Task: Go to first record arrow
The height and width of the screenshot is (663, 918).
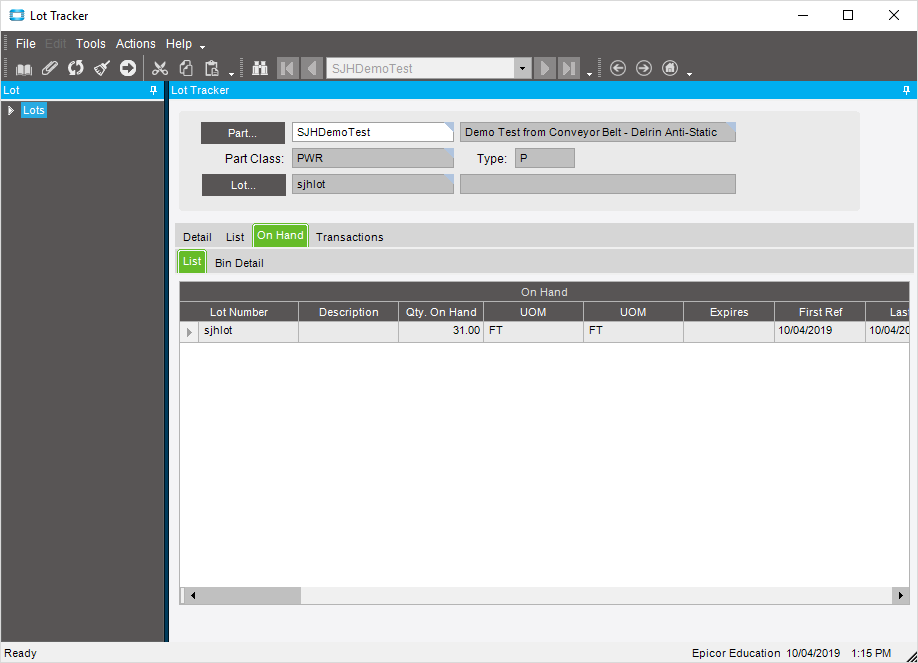Action: (x=287, y=69)
